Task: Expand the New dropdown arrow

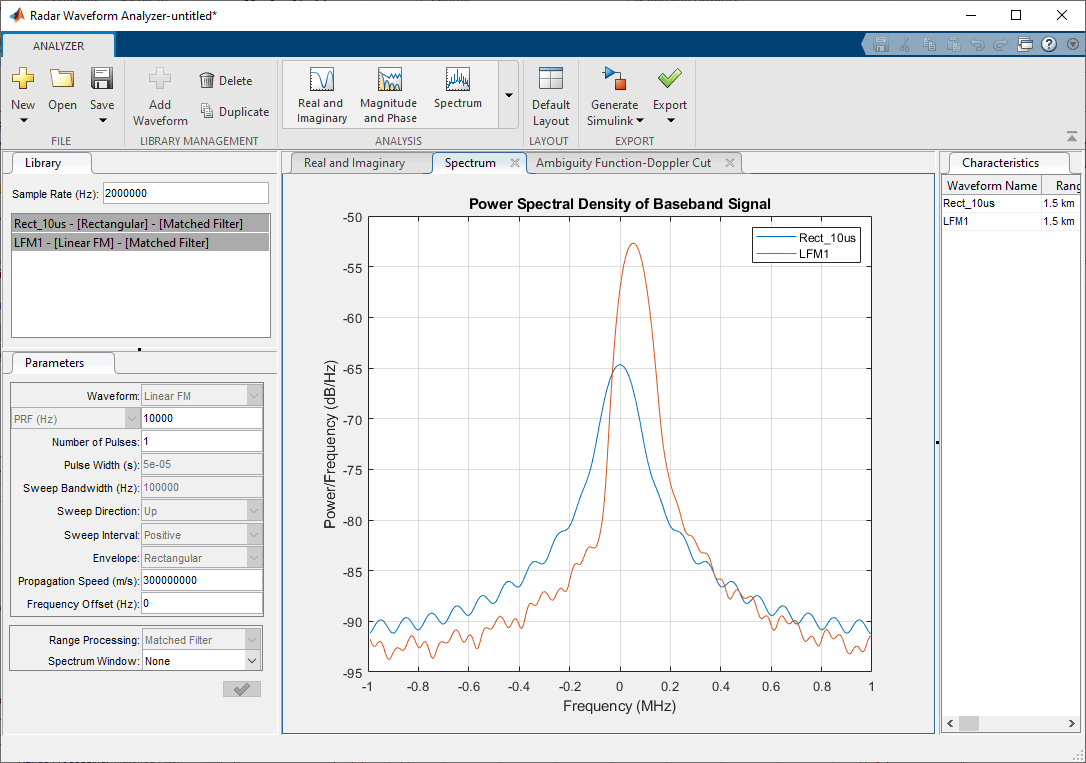Action: pos(24,120)
